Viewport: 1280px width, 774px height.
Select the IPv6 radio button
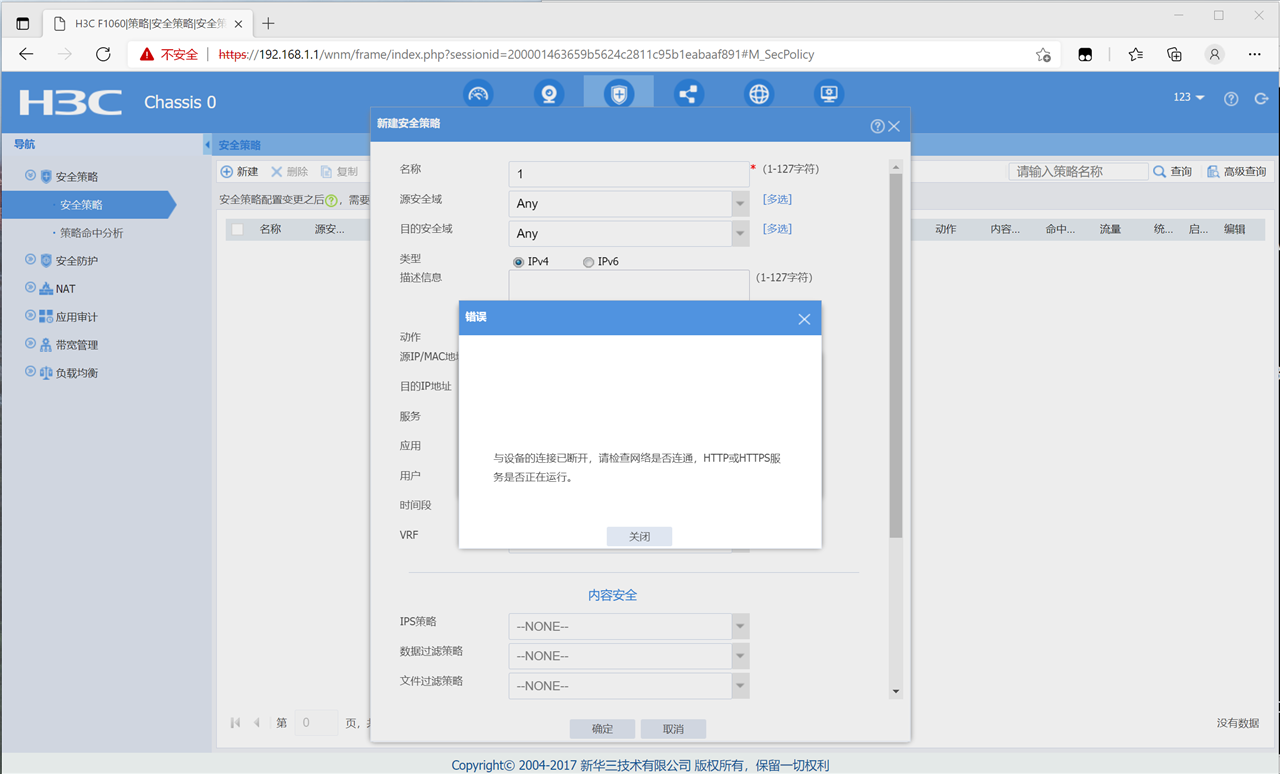[588, 262]
